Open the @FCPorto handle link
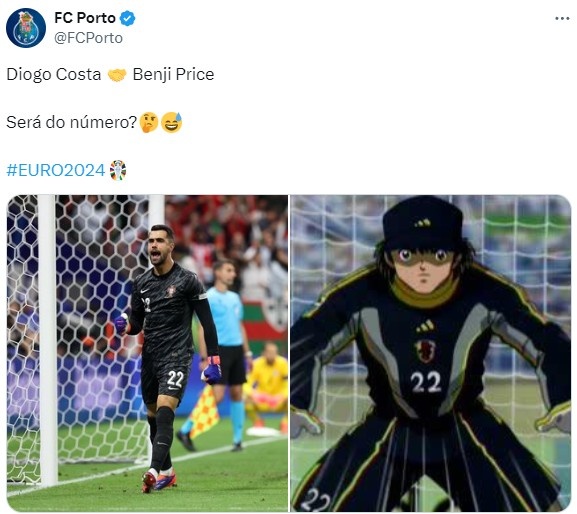Screen dimensions: 577x514 point(88,38)
